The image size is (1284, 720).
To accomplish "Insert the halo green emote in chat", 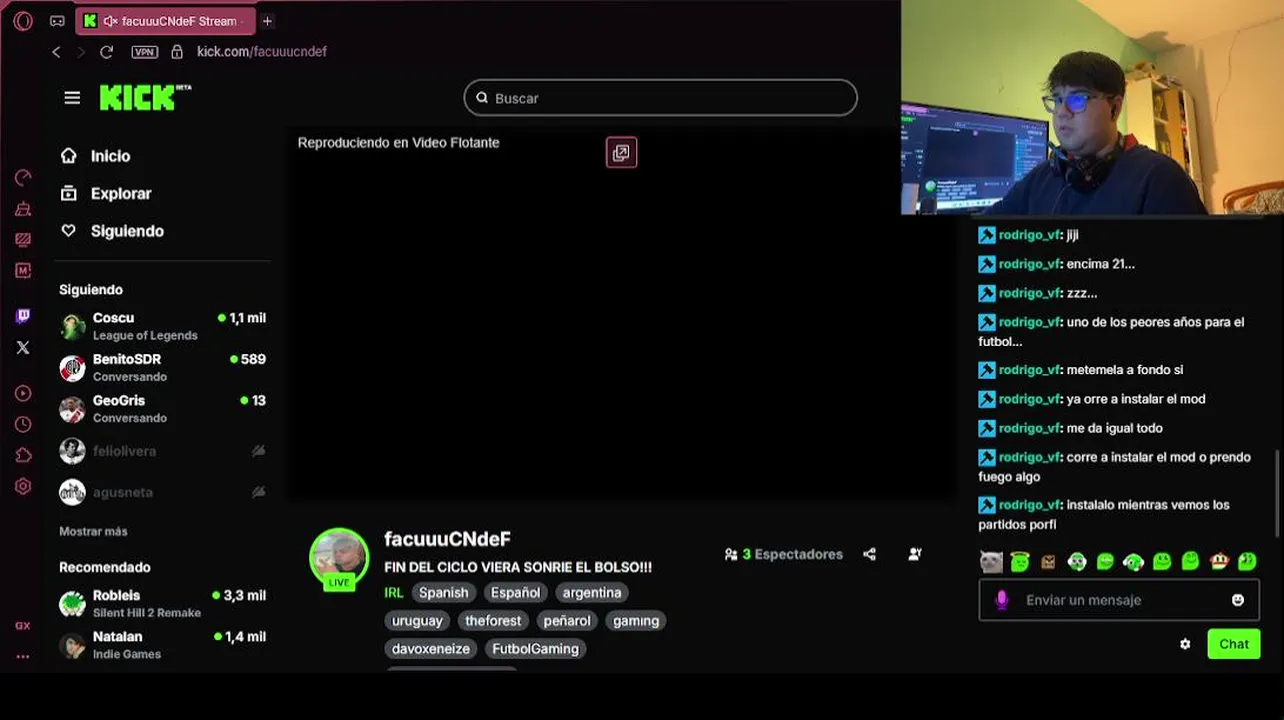I will (x=1019, y=562).
